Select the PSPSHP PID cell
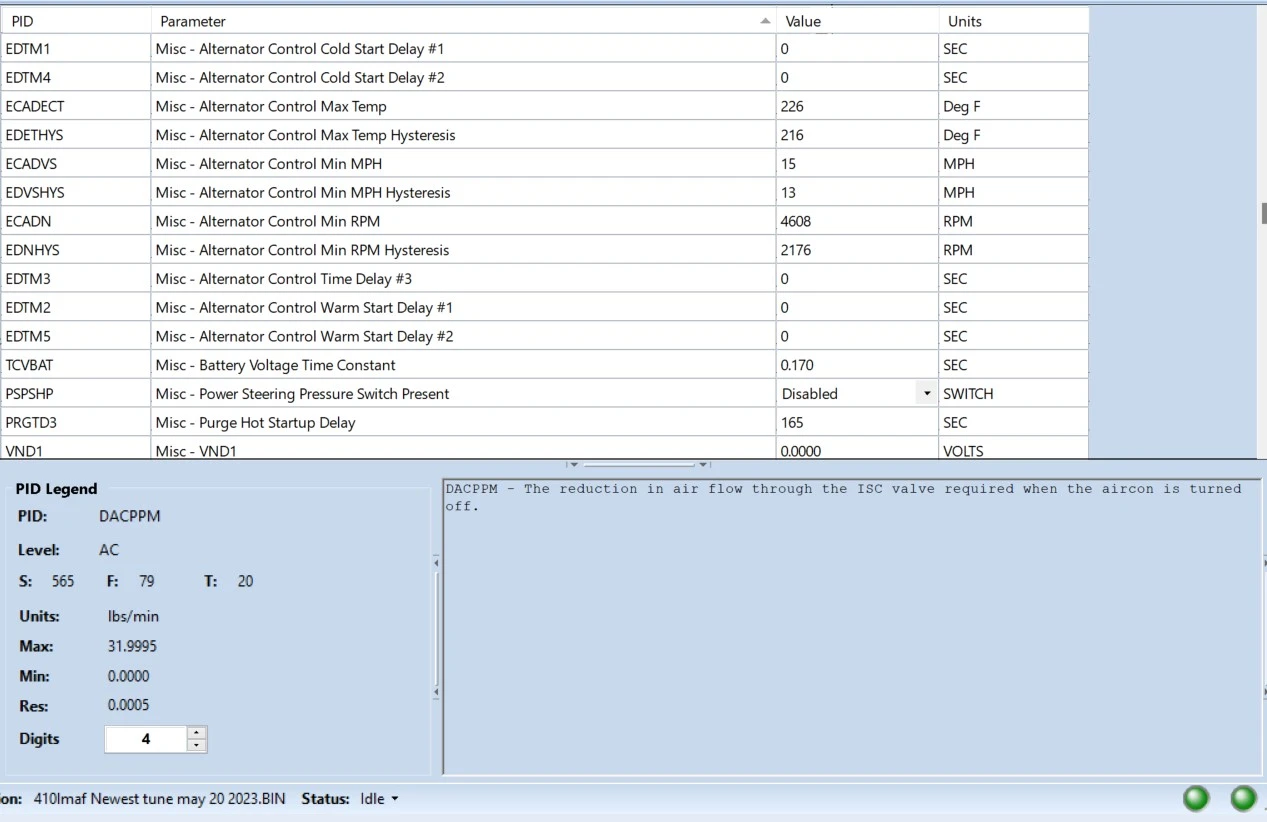 pyautogui.click(x=75, y=394)
